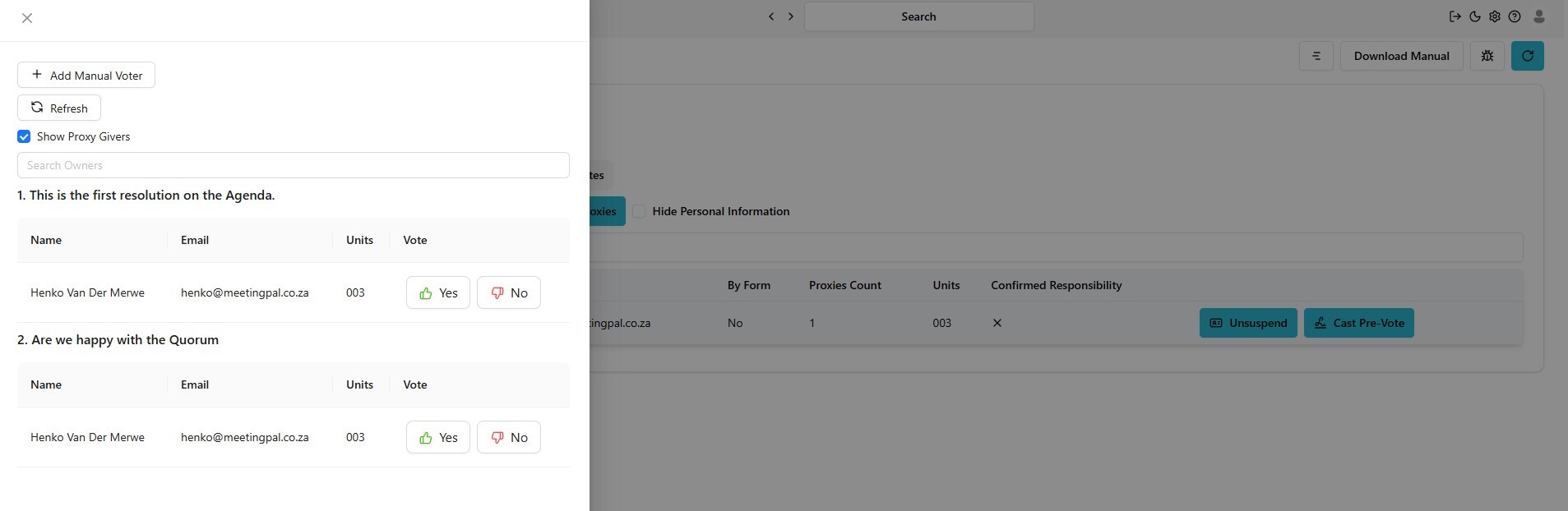
Task: Click Add Manual Voter button
Action: (86, 76)
